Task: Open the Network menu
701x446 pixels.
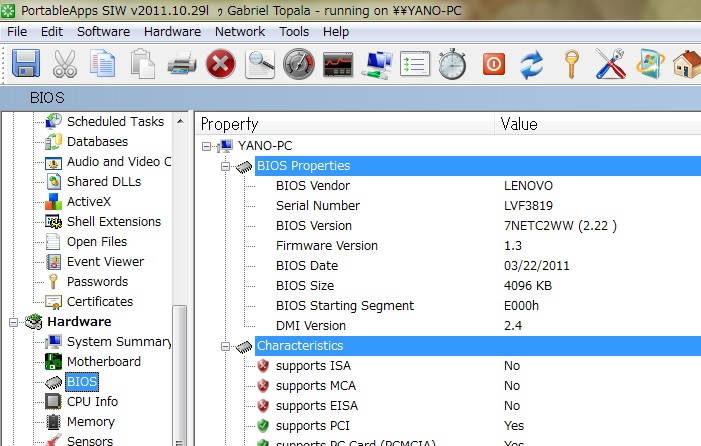Action: pyautogui.click(x=240, y=32)
